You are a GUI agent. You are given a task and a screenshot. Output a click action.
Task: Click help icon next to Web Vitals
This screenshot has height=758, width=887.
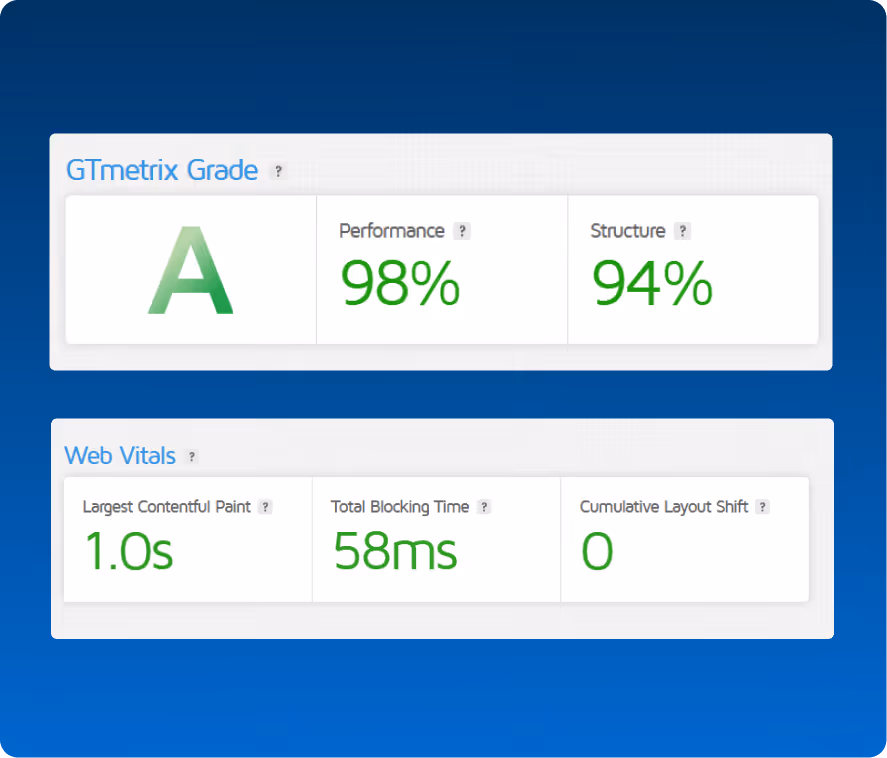pyautogui.click(x=192, y=456)
